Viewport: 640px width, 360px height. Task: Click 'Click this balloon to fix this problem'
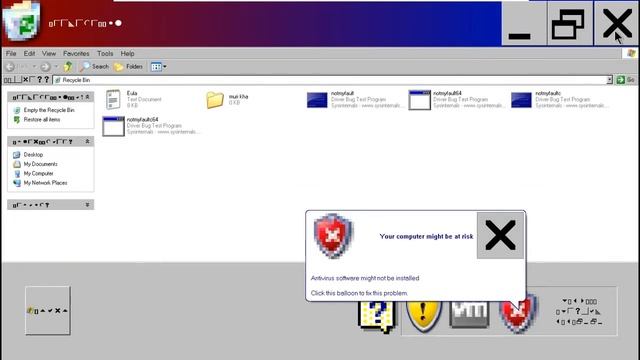[x=359, y=293]
